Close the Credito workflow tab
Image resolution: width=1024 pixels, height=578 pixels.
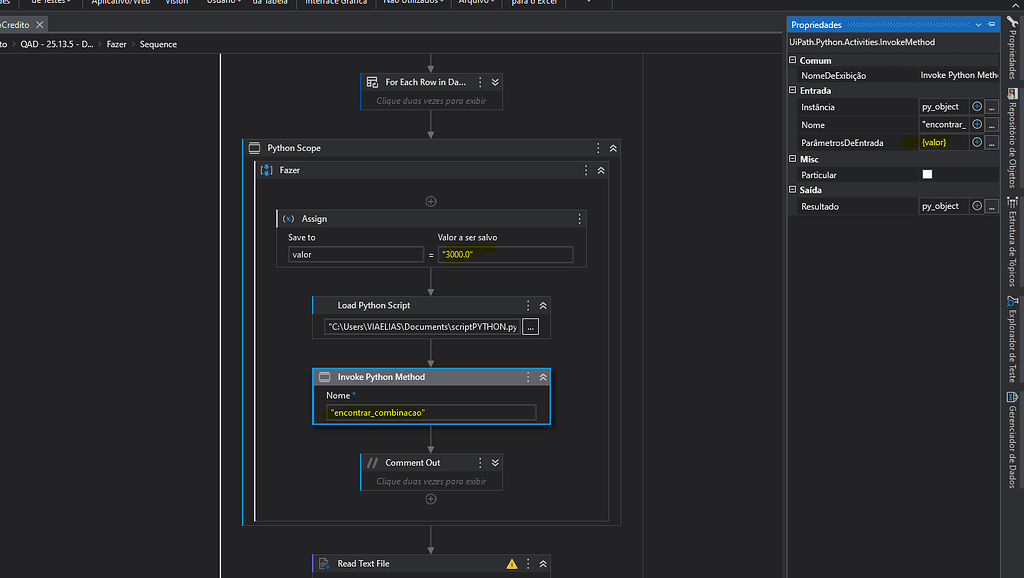[40, 25]
